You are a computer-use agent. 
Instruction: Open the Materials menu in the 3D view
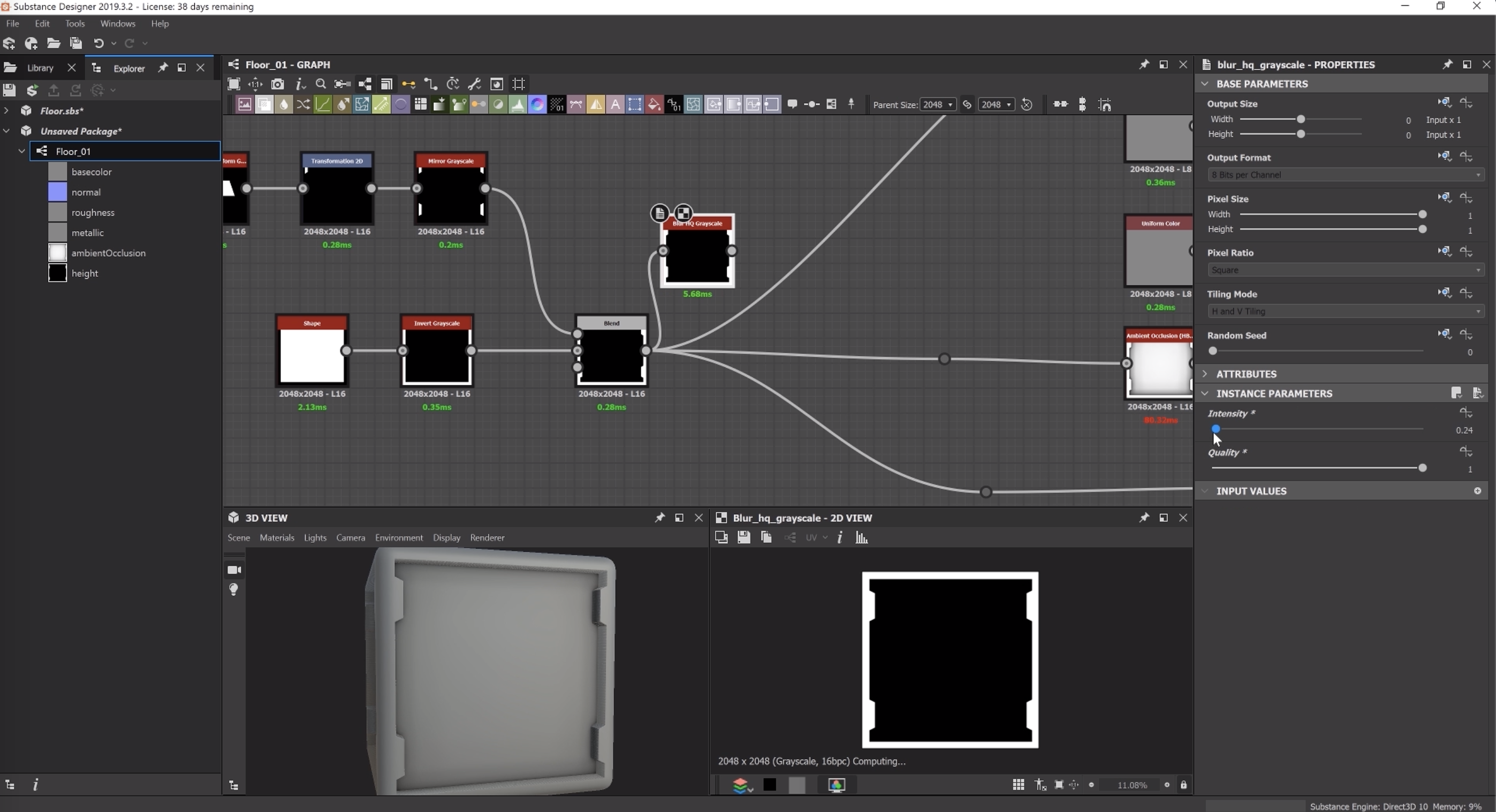click(276, 538)
